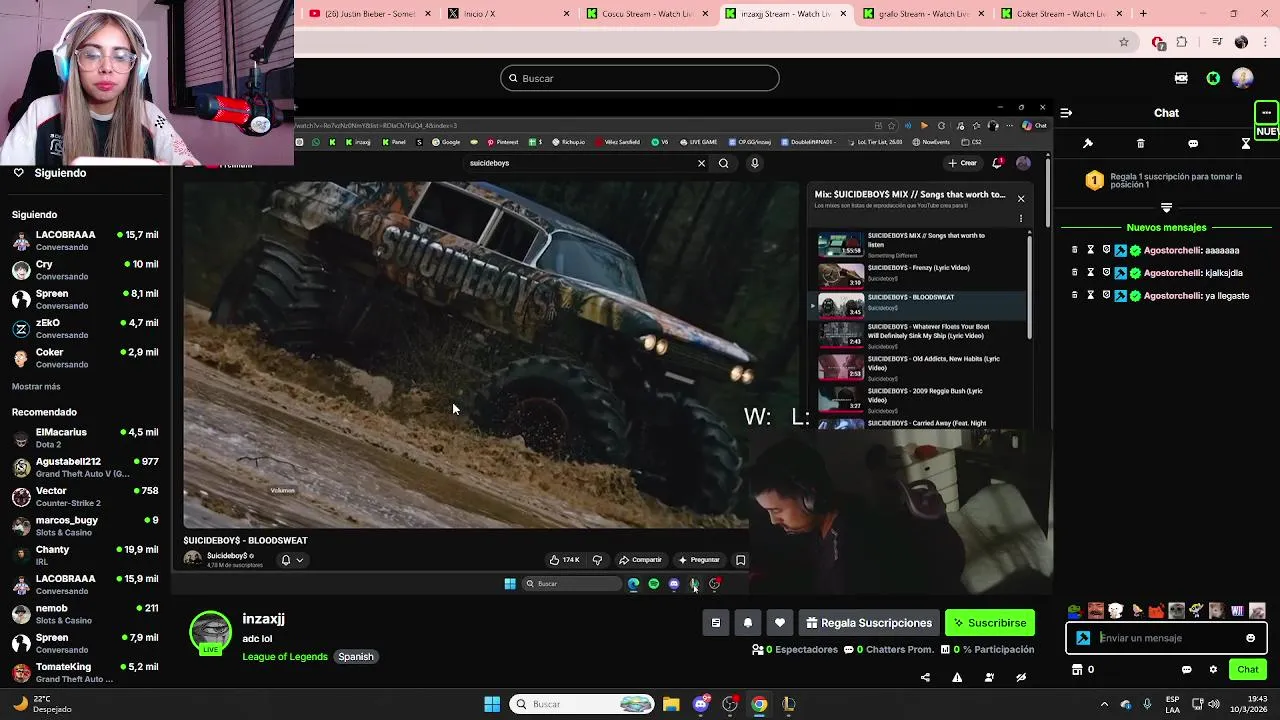Click the Spanish language tag
Viewport: 1280px width, 720px height.
click(355, 657)
